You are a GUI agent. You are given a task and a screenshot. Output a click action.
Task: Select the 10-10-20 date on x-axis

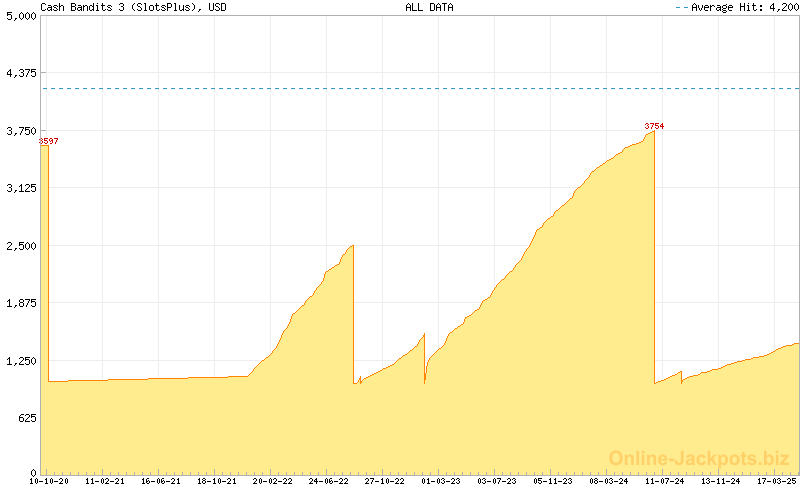pyautogui.click(x=49, y=482)
